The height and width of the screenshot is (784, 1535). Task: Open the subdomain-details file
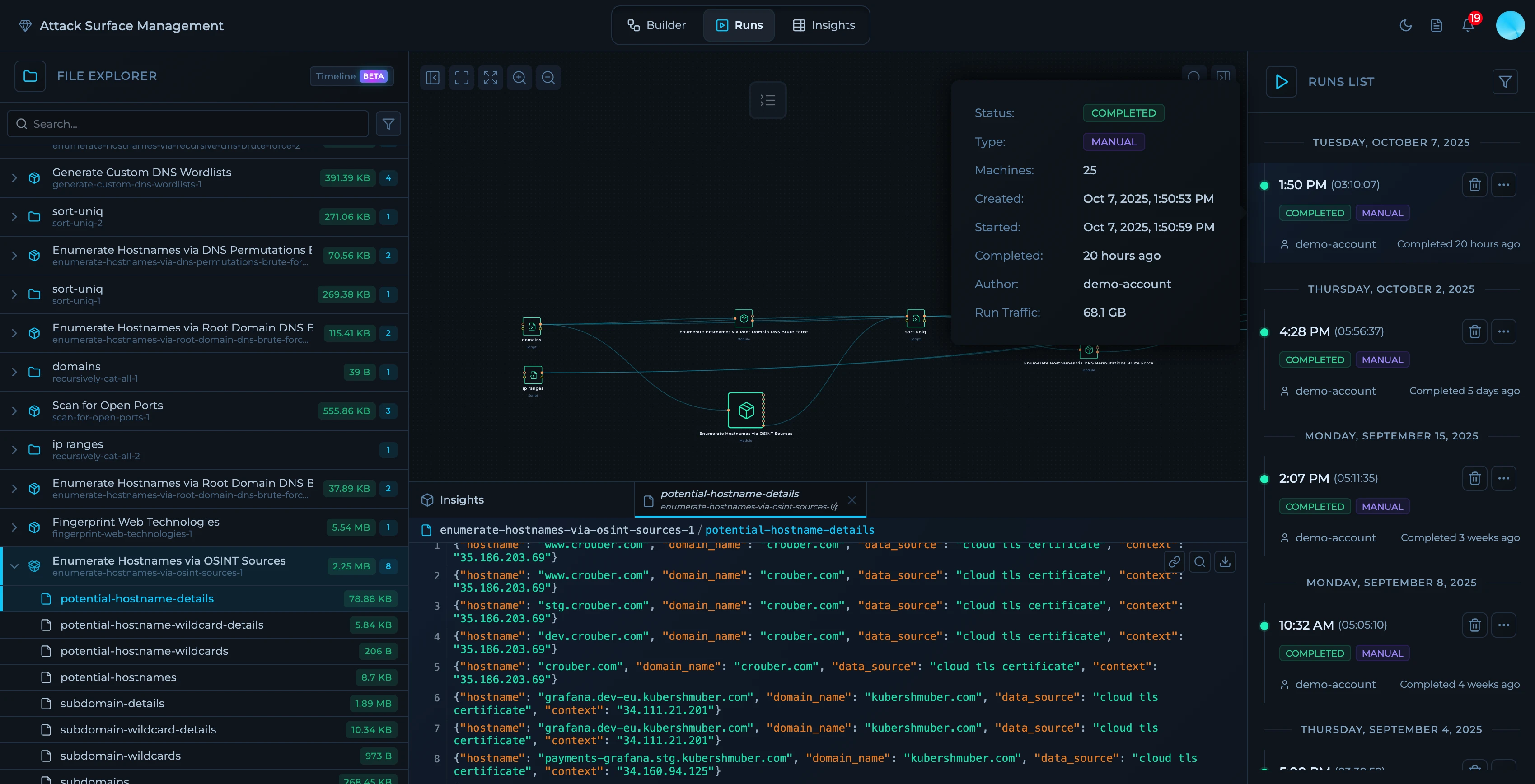click(112, 704)
